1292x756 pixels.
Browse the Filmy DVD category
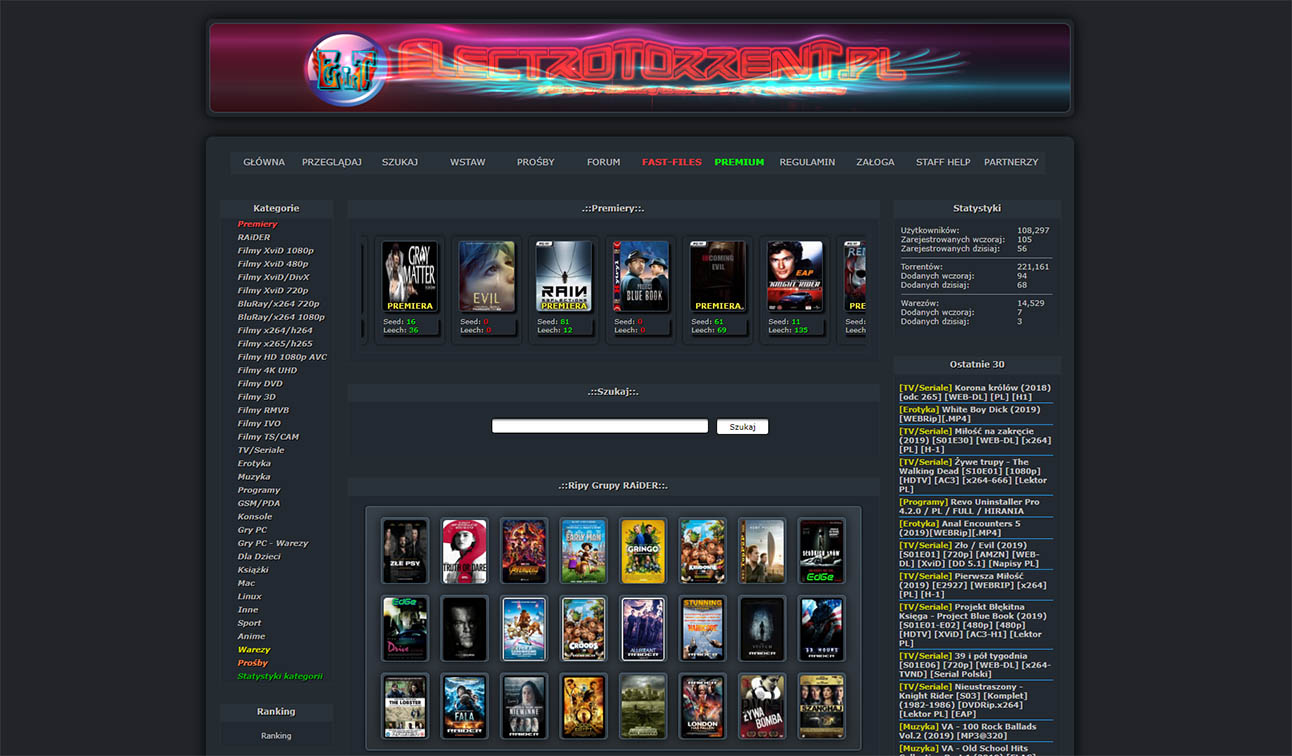(260, 384)
